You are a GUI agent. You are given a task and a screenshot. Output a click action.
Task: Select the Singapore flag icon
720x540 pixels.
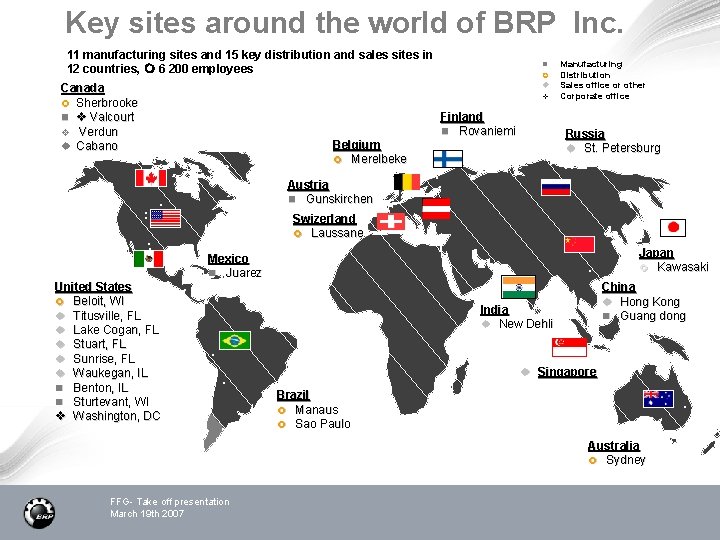click(569, 347)
